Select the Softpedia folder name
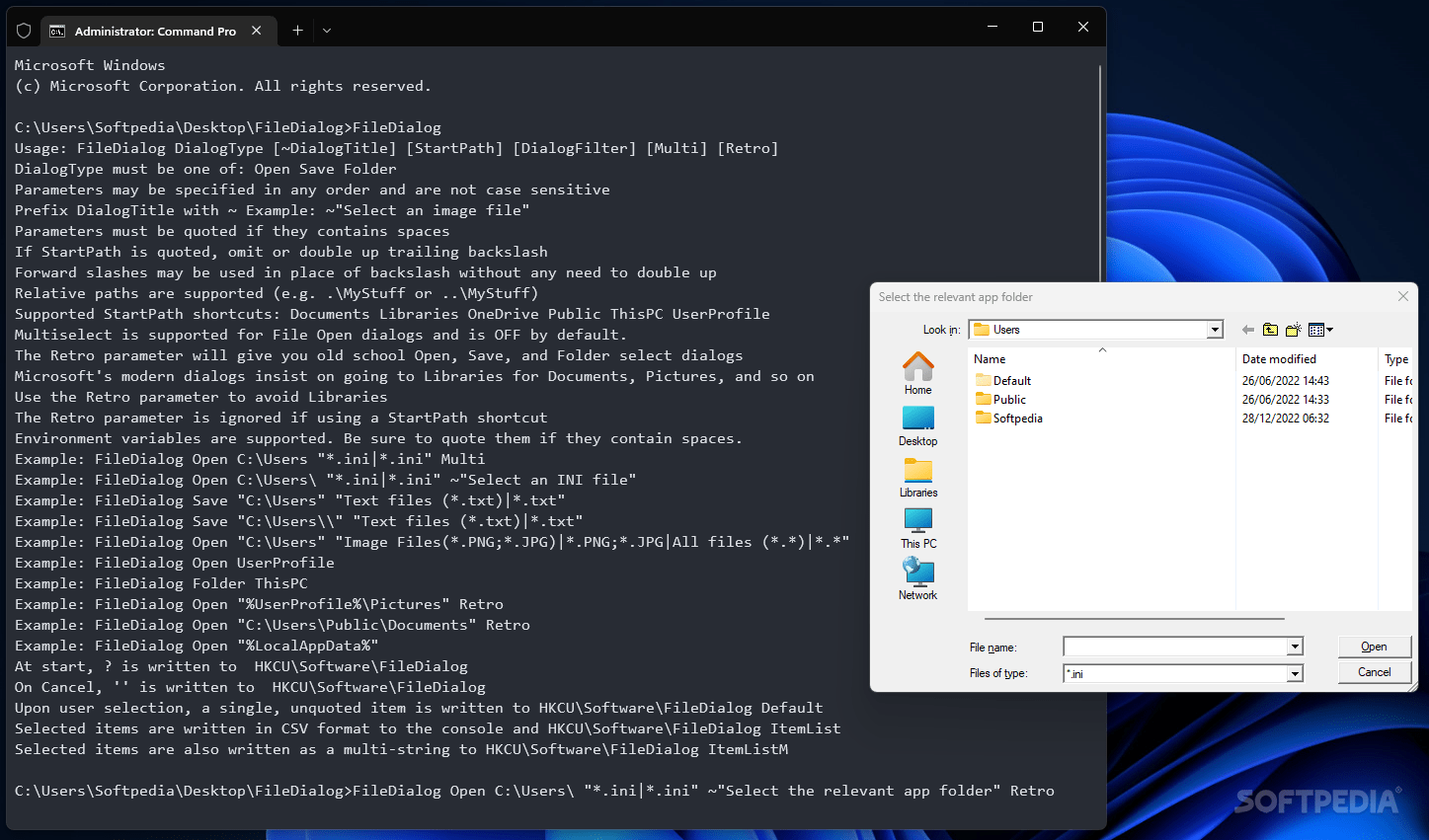Image resolution: width=1429 pixels, height=840 pixels. [x=1018, y=419]
